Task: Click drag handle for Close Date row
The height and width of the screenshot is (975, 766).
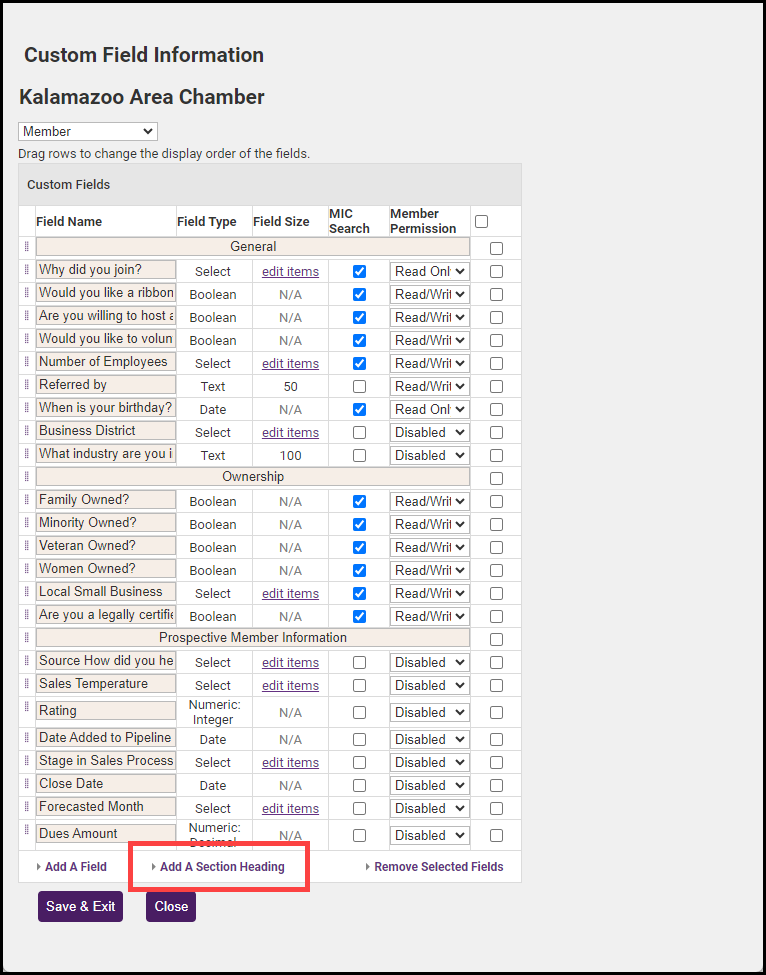Action: [27, 784]
